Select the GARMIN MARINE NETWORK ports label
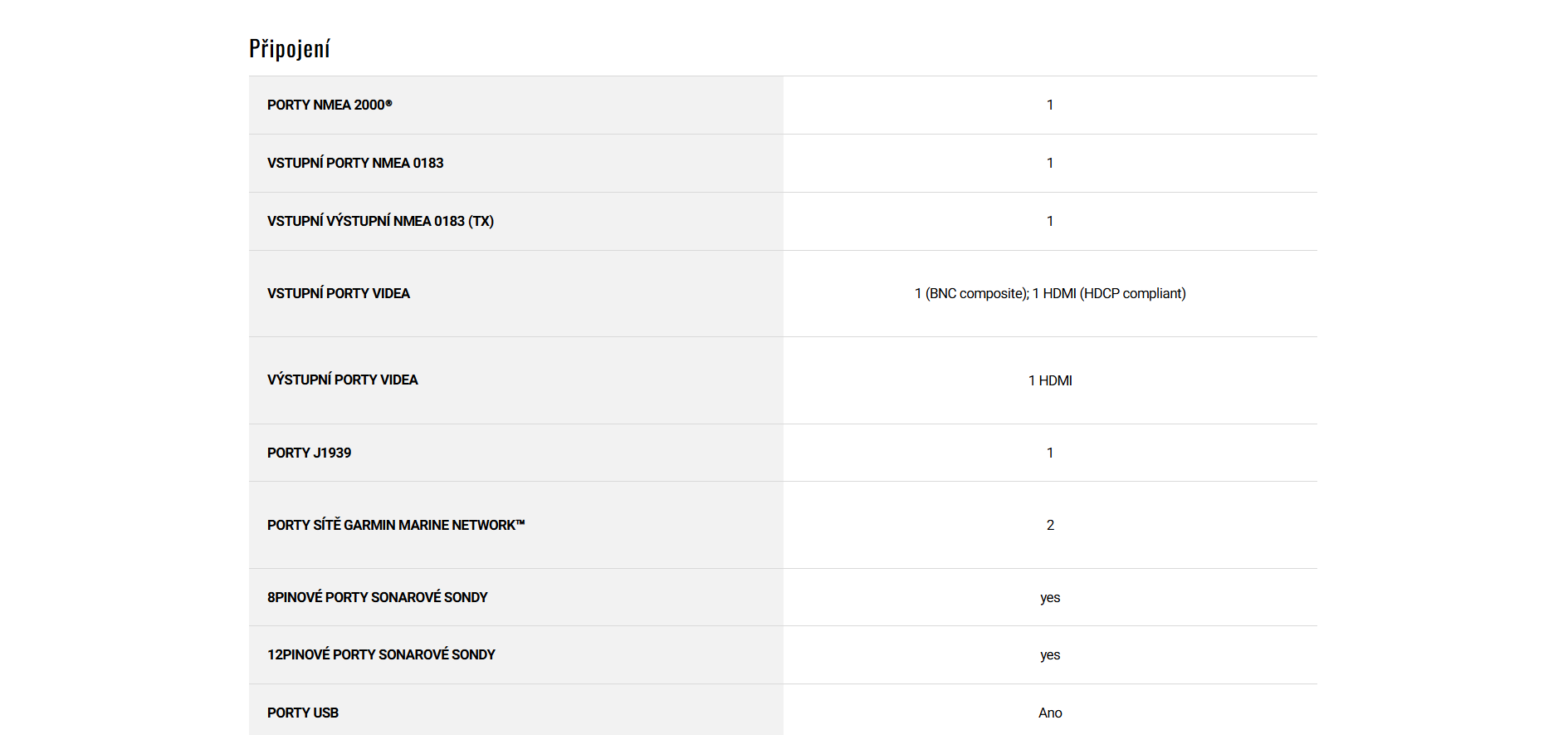 pos(396,526)
